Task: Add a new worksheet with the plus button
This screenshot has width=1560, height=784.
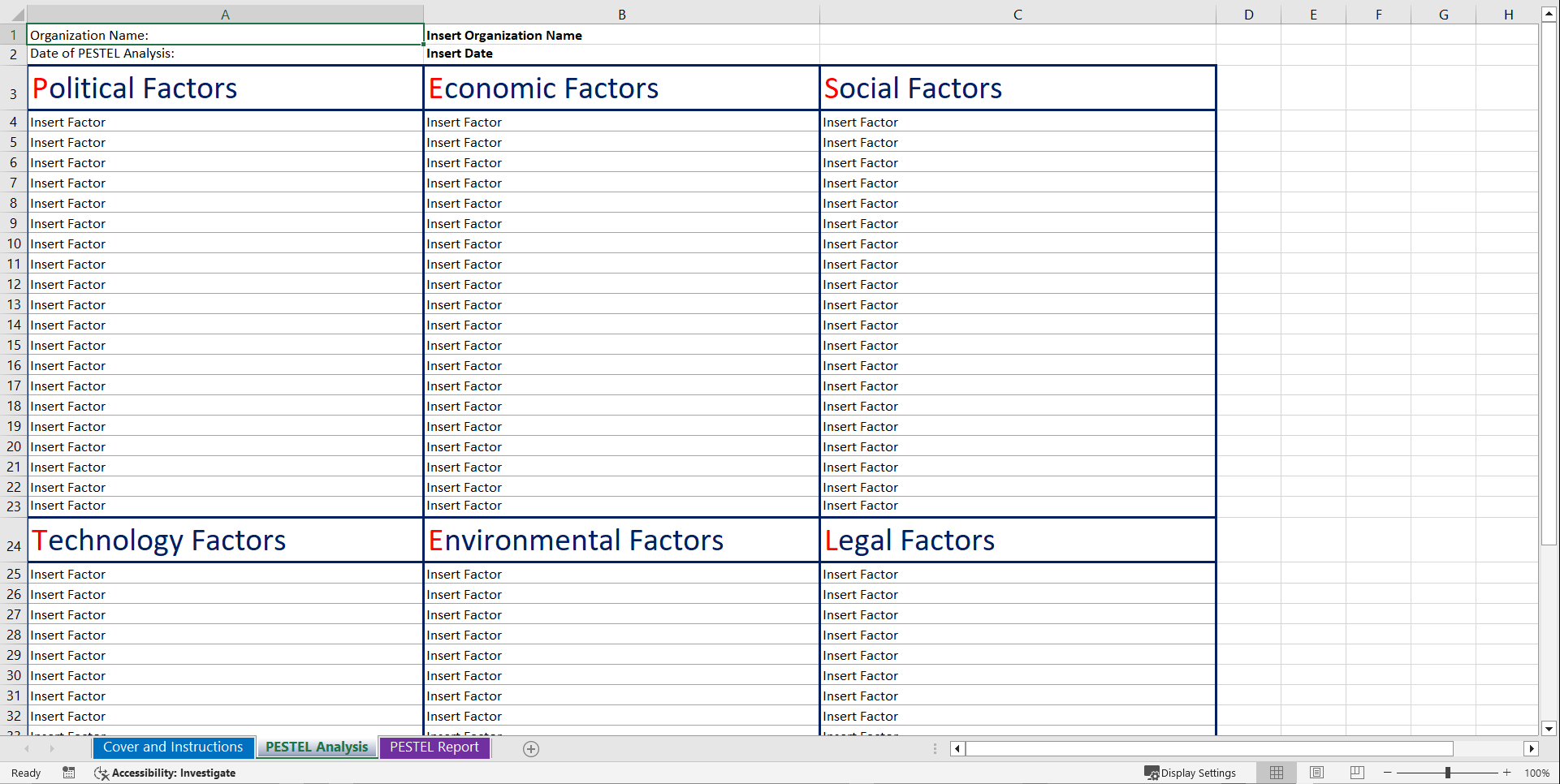Action: click(x=531, y=748)
